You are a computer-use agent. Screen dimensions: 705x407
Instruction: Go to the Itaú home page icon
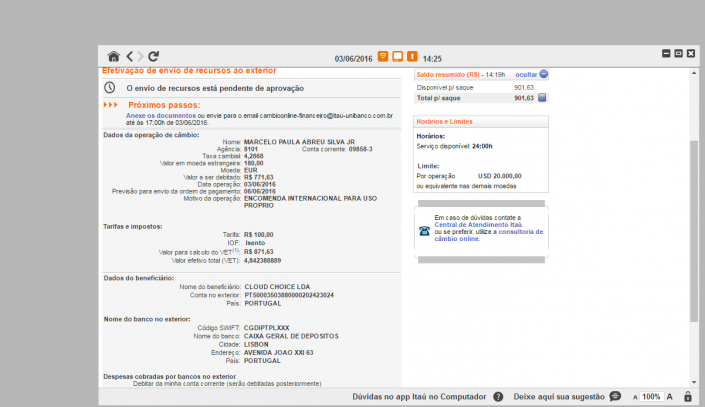point(114,56)
